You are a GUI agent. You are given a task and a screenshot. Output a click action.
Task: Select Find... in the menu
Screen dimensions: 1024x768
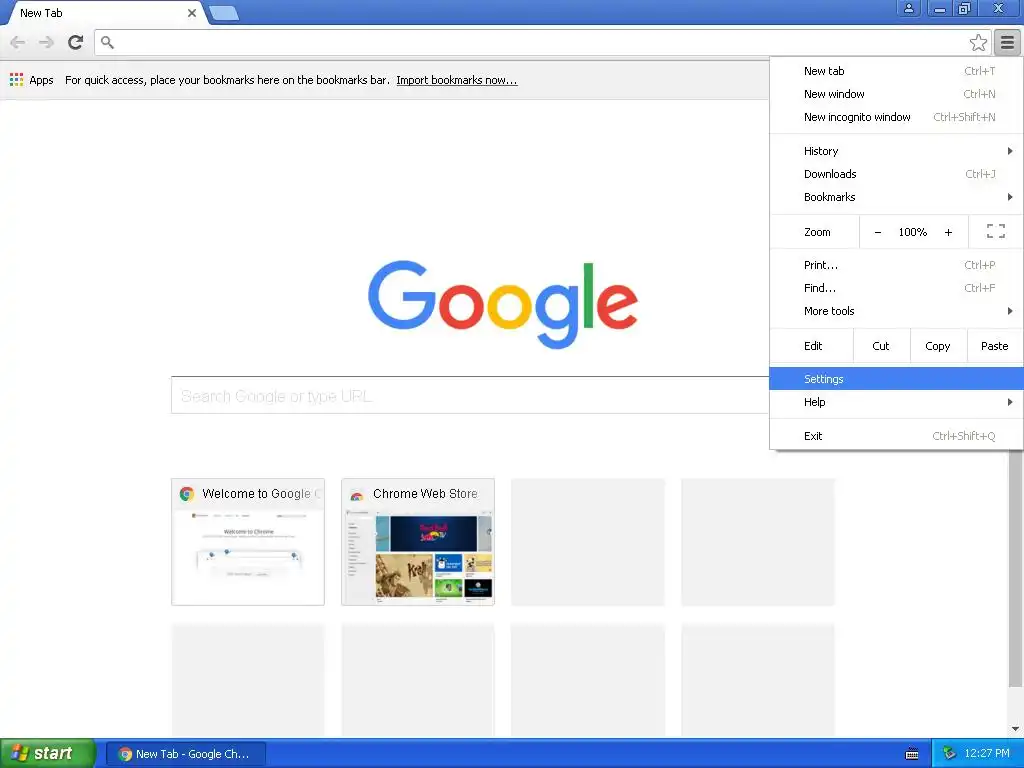click(x=896, y=288)
